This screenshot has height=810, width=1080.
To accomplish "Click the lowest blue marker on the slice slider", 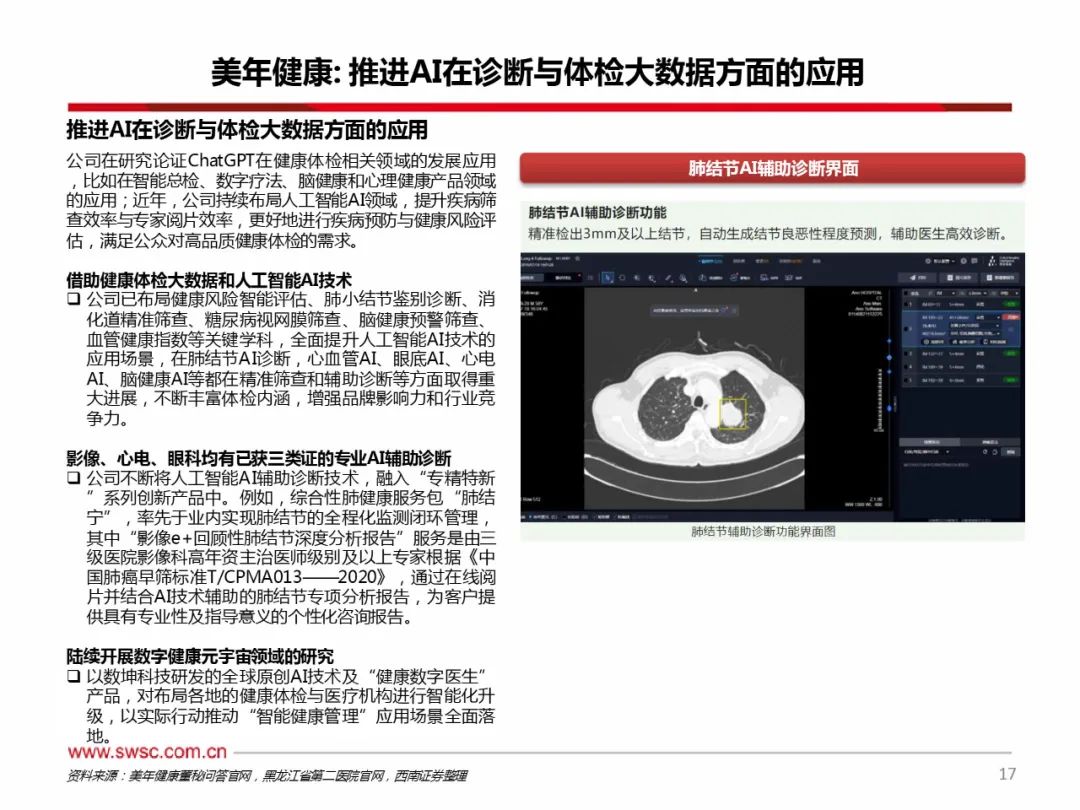I will (889, 408).
